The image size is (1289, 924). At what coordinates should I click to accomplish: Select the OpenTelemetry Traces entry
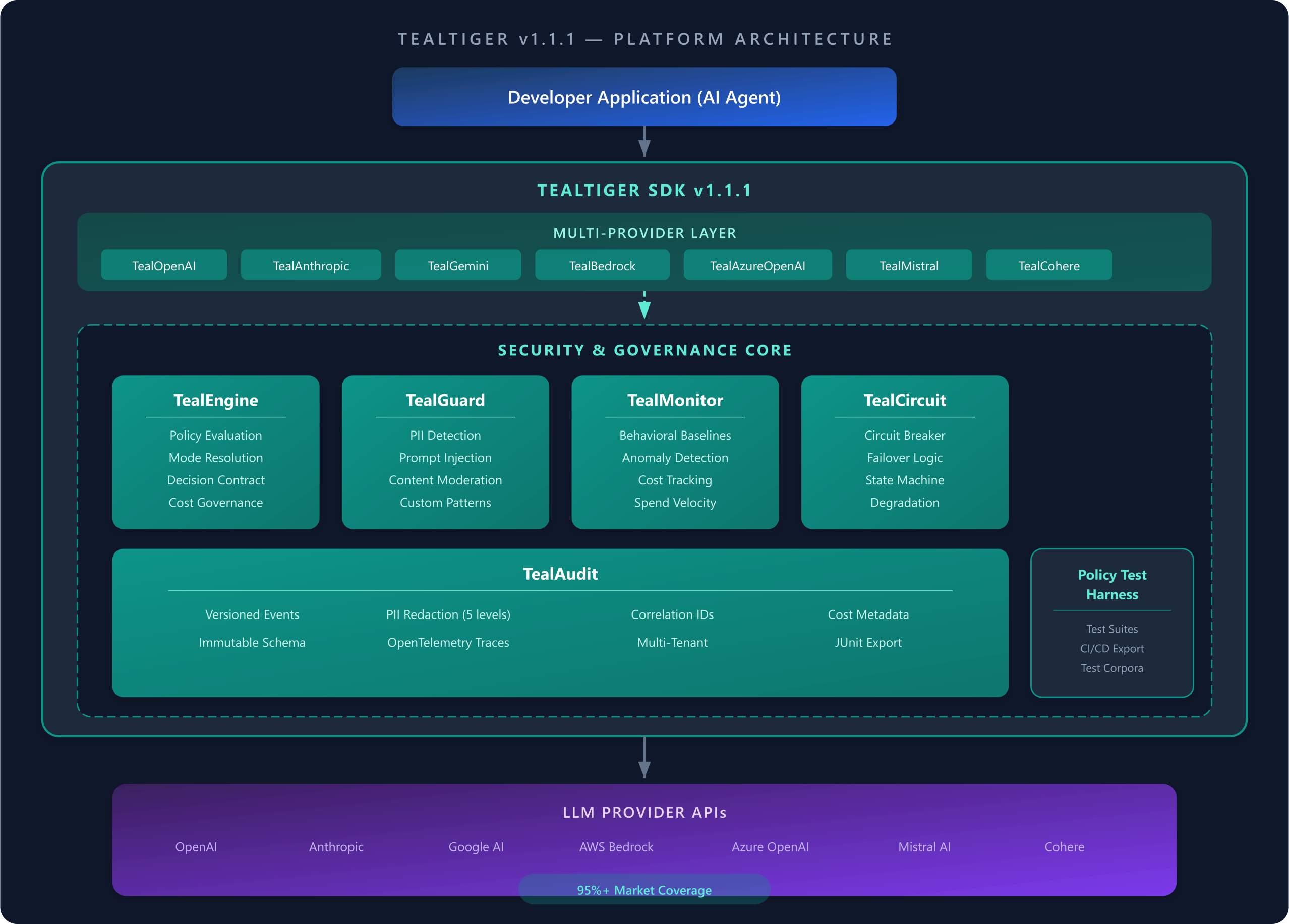[x=448, y=642]
